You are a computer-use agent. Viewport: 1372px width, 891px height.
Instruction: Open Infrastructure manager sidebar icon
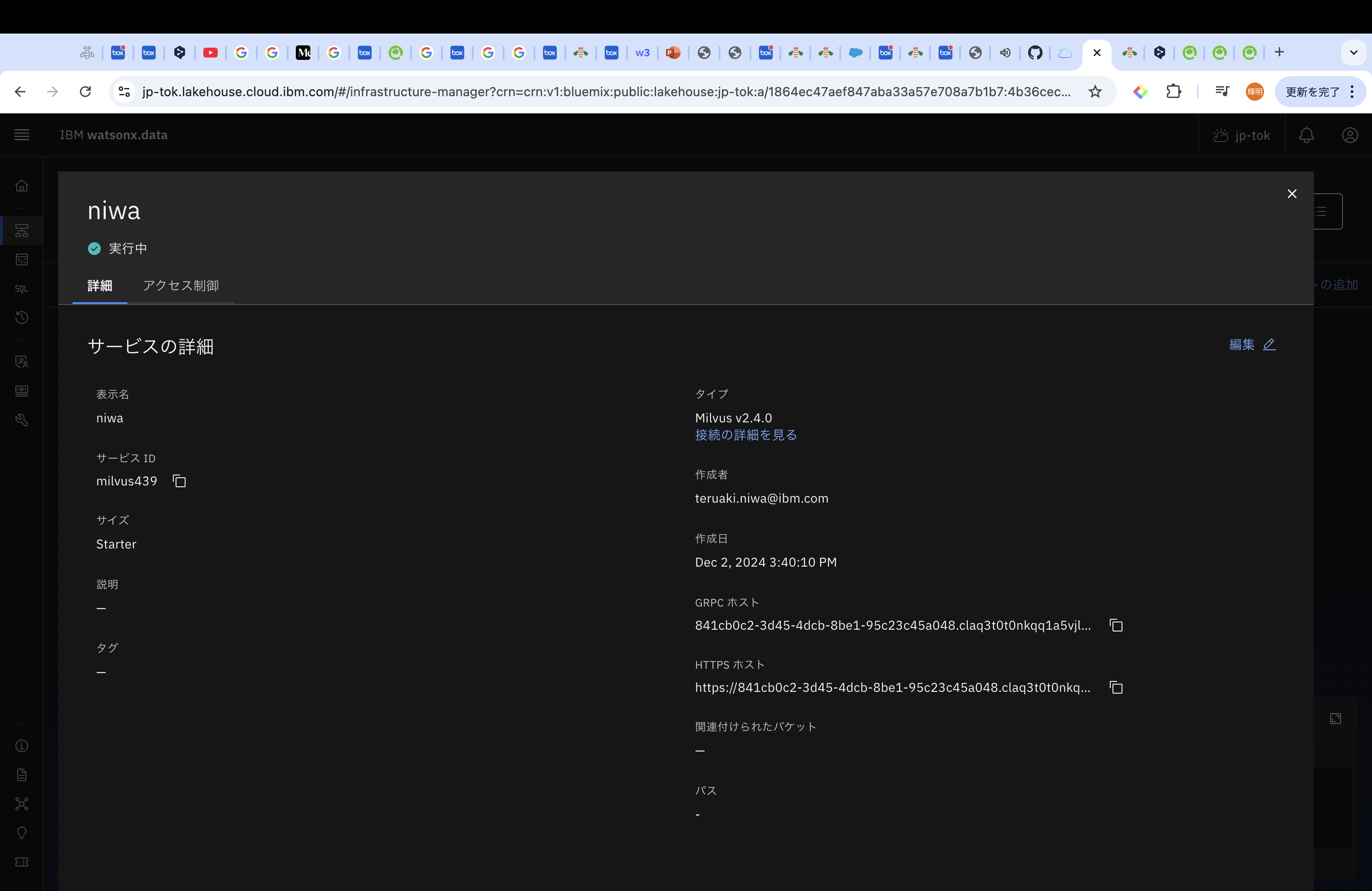[22, 230]
